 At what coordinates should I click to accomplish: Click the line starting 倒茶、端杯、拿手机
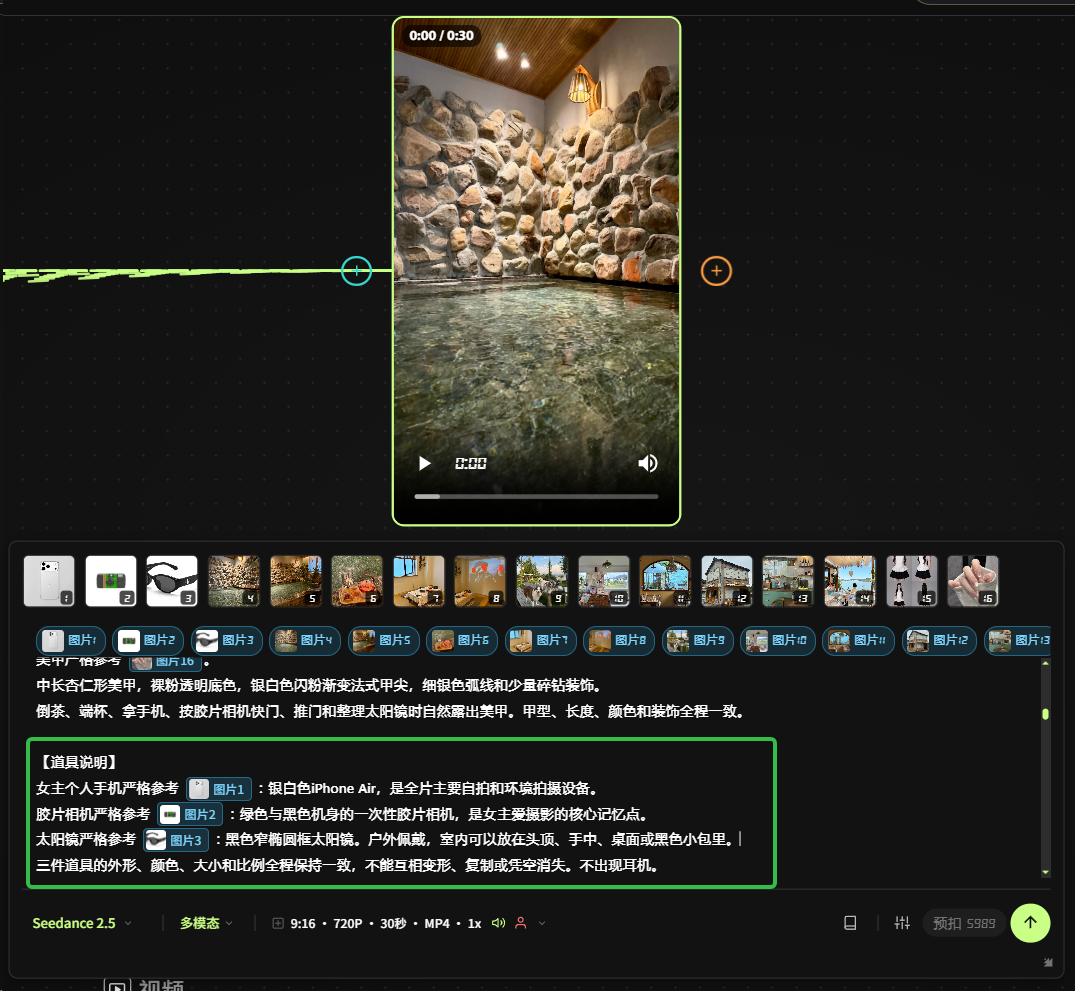tap(391, 711)
